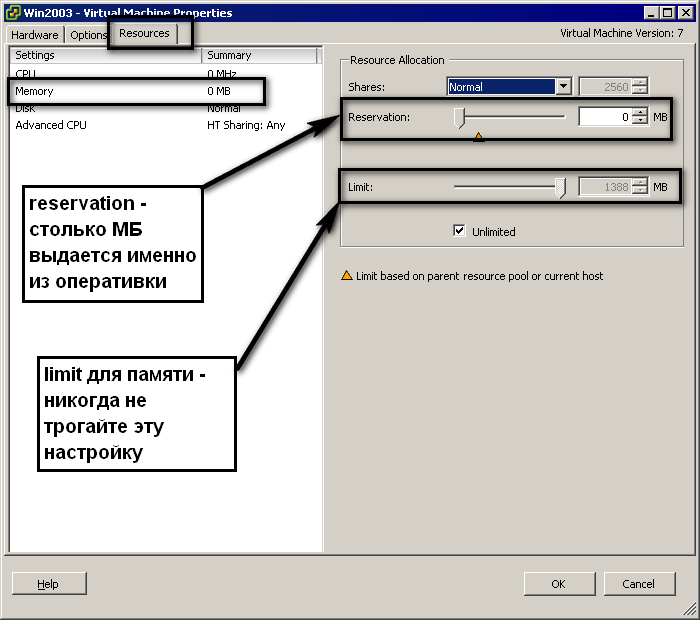Click the Reservation slider handle

click(x=460, y=118)
